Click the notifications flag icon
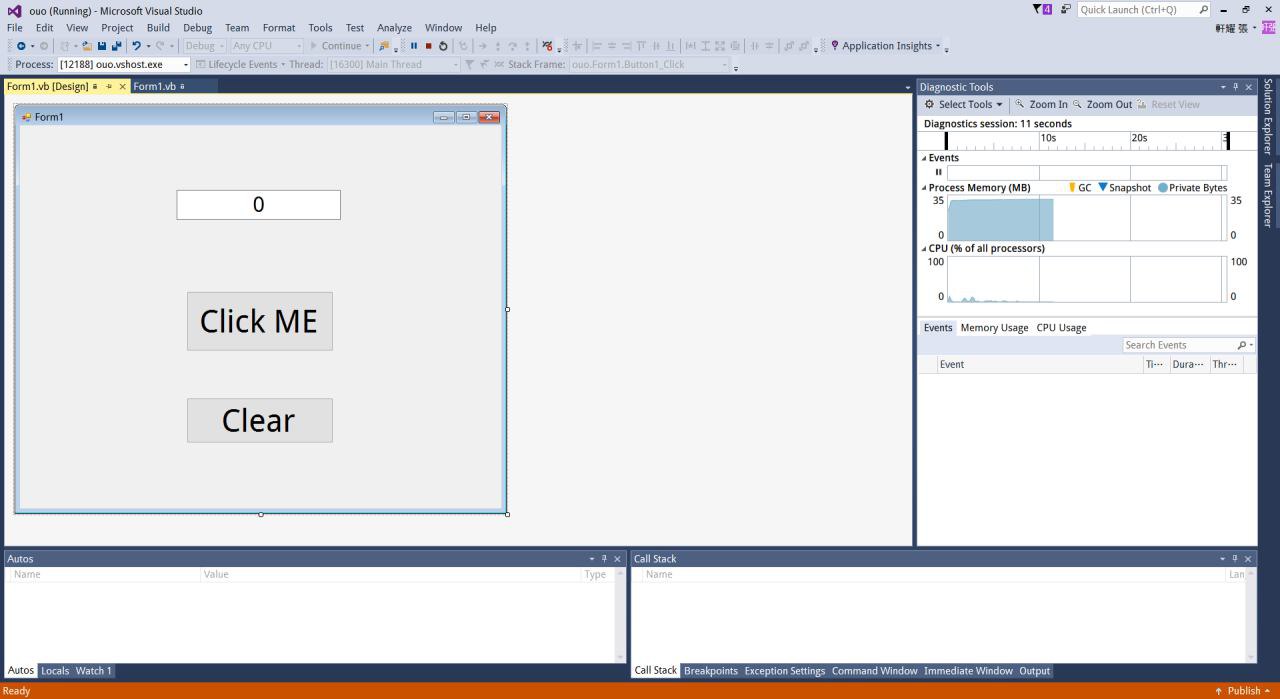This screenshot has width=1280, height=699. pyautogui.click(x=1042, y=9)
